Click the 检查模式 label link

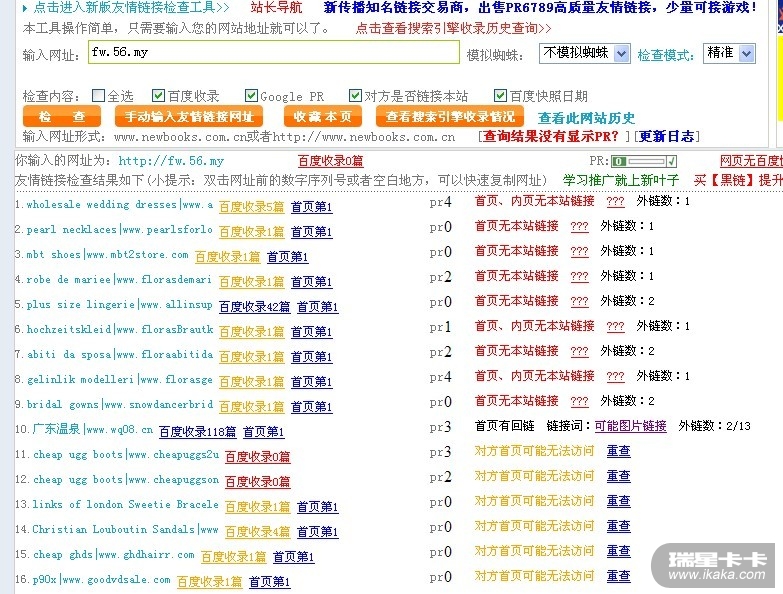click(666, 55)
